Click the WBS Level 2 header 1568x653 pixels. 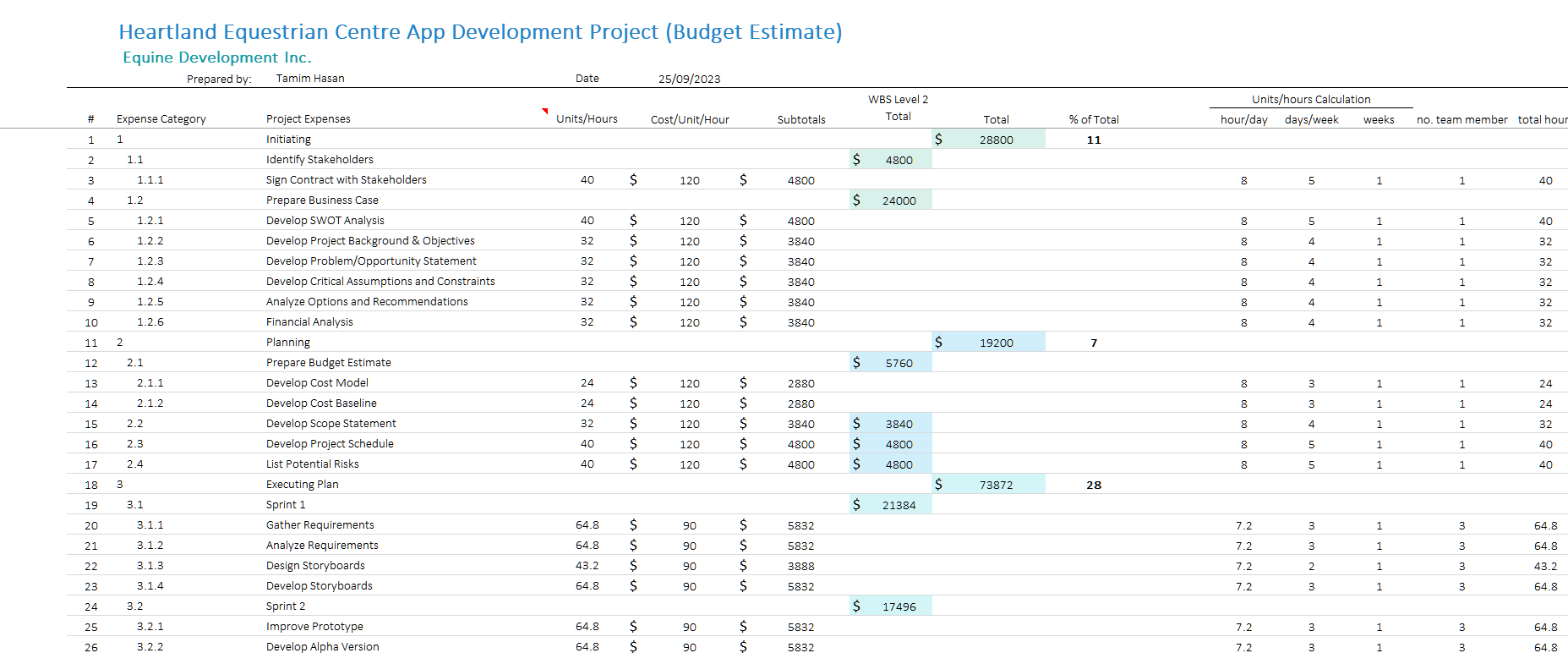pyautogui.click(x=898, y=99)
